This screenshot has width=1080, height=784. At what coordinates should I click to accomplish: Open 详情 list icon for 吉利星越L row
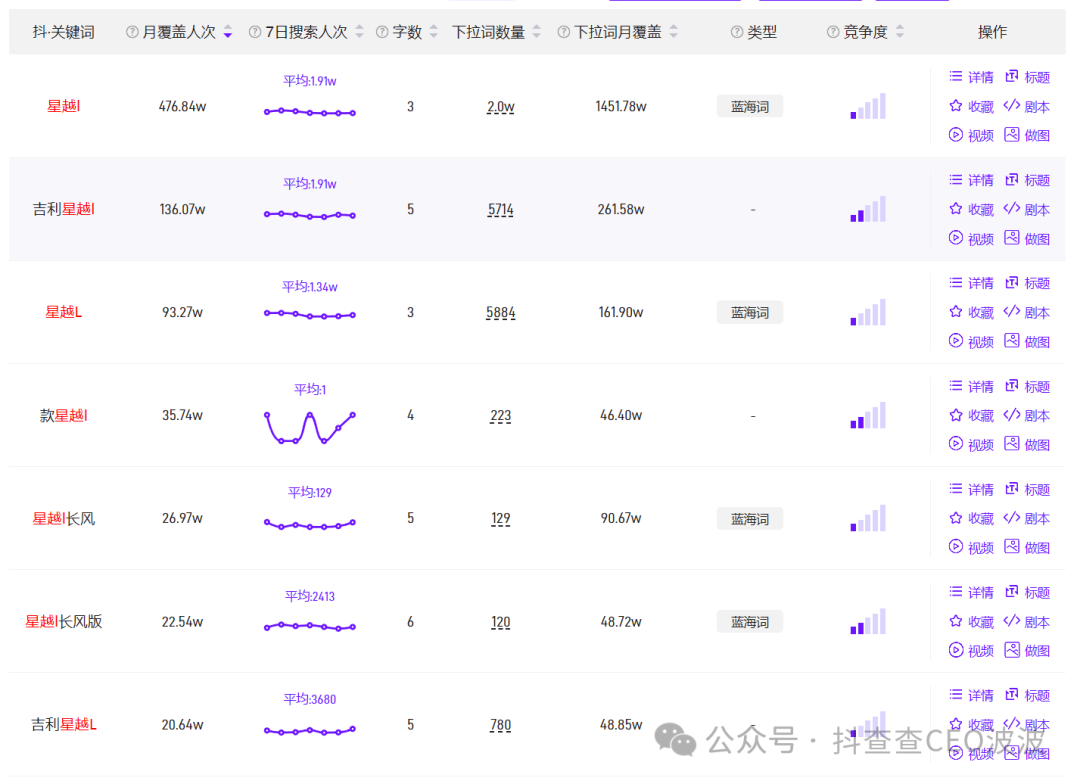pyautogui.click(x=970, y=695)
